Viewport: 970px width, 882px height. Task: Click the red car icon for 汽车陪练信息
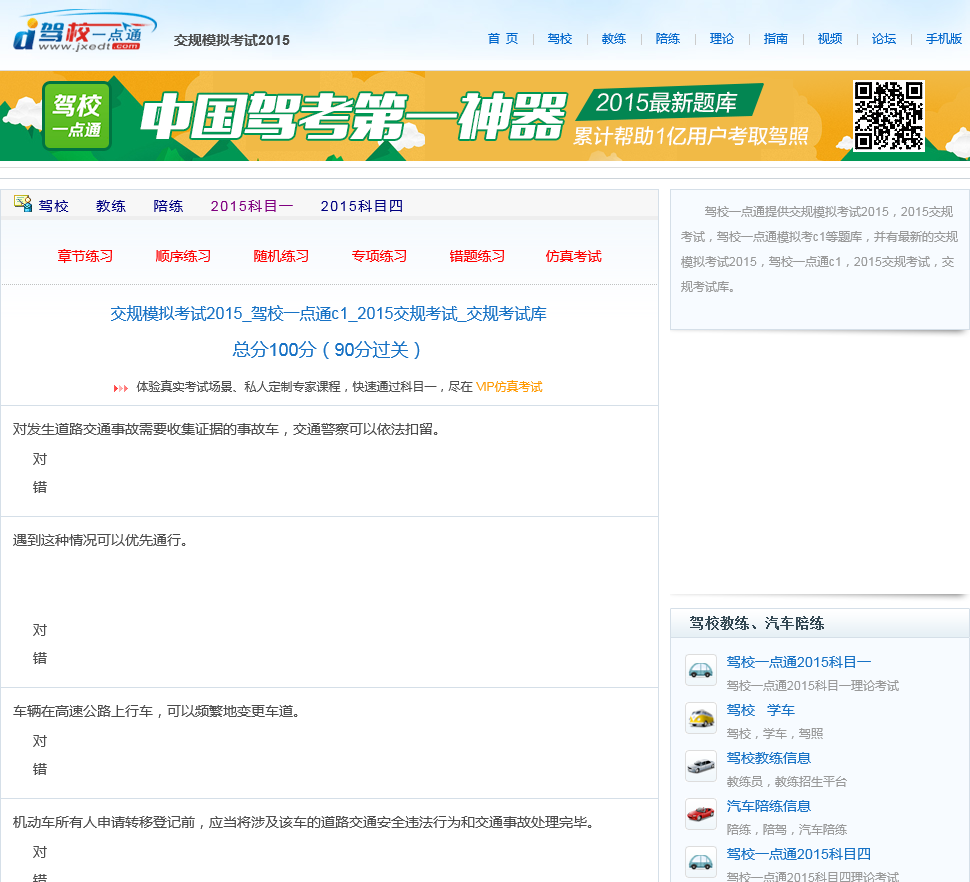[x=701, y=814]
